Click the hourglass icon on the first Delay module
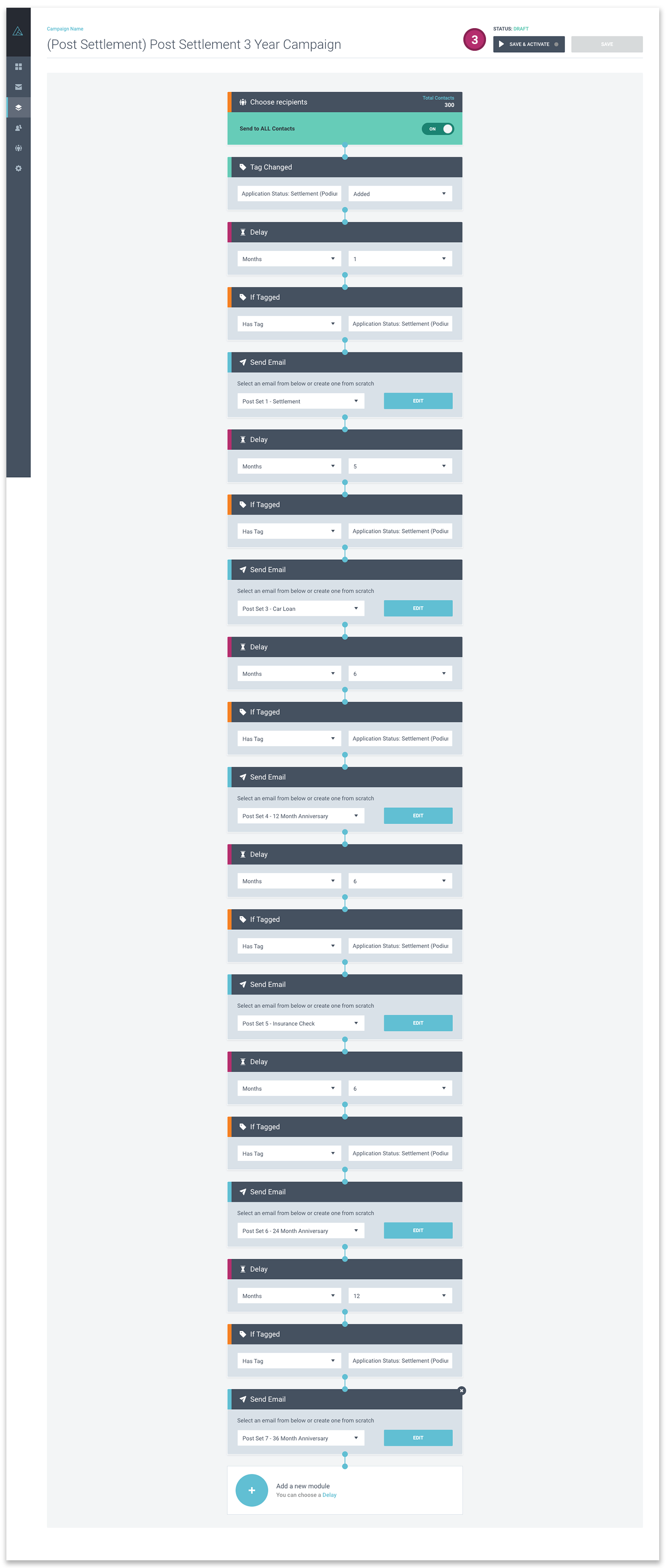Image resolution: width=666 pixels, height=1568 pixels. click(x=243, y=232)
